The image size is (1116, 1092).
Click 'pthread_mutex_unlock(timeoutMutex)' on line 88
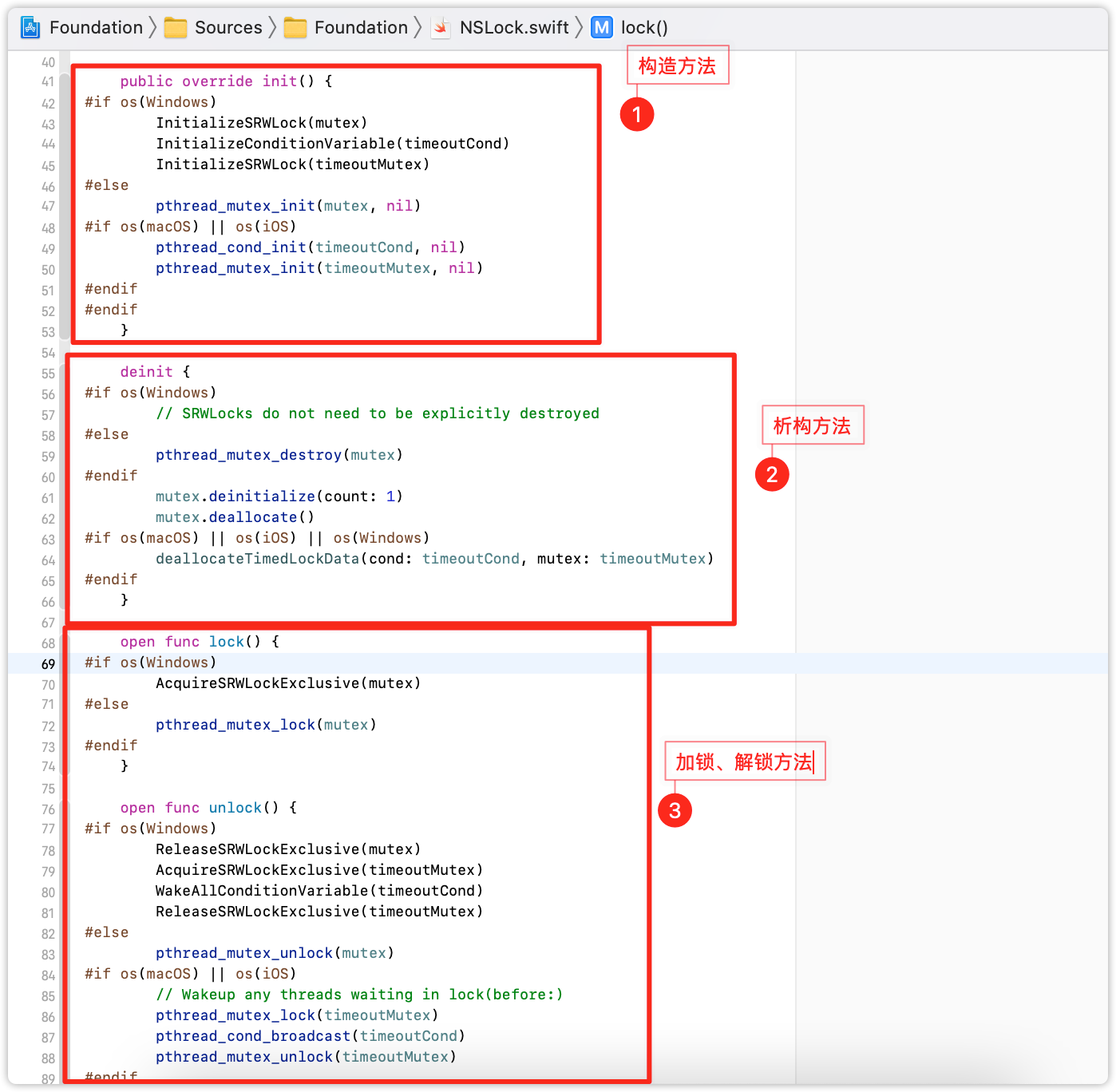pyautogui.click(x=306, y=1057)
